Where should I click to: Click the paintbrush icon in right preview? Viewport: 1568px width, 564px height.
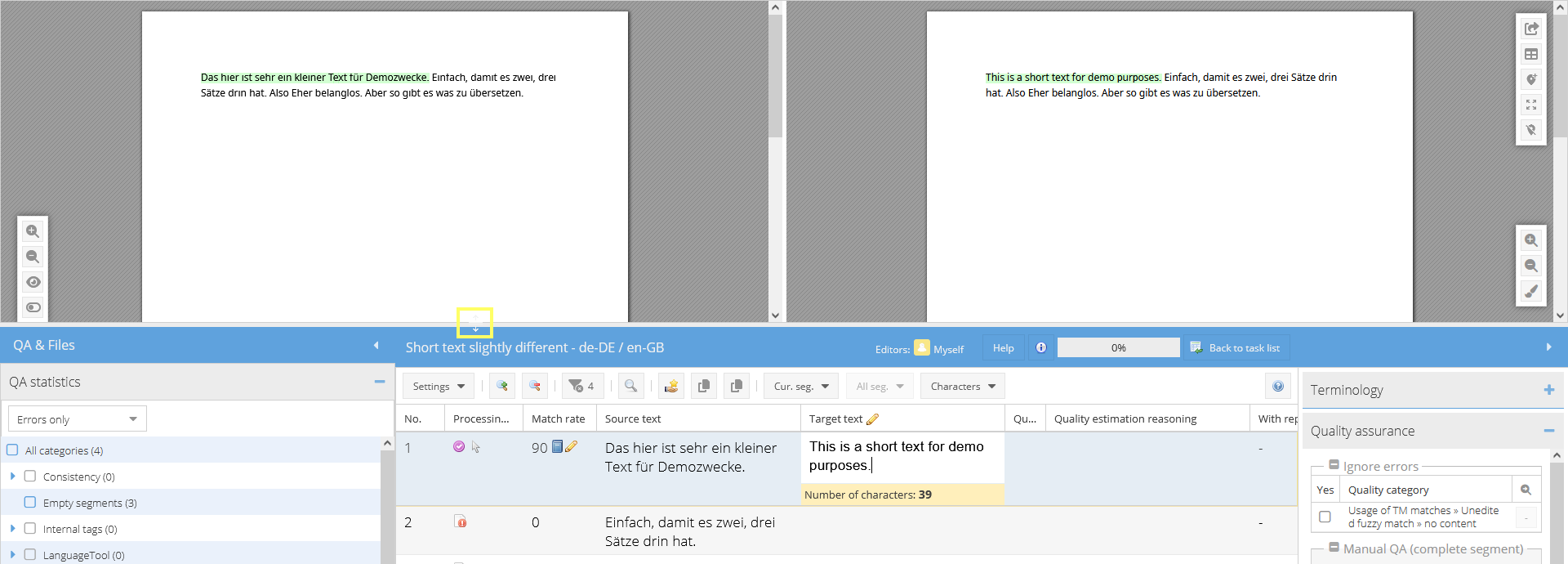click(1531, 291)
